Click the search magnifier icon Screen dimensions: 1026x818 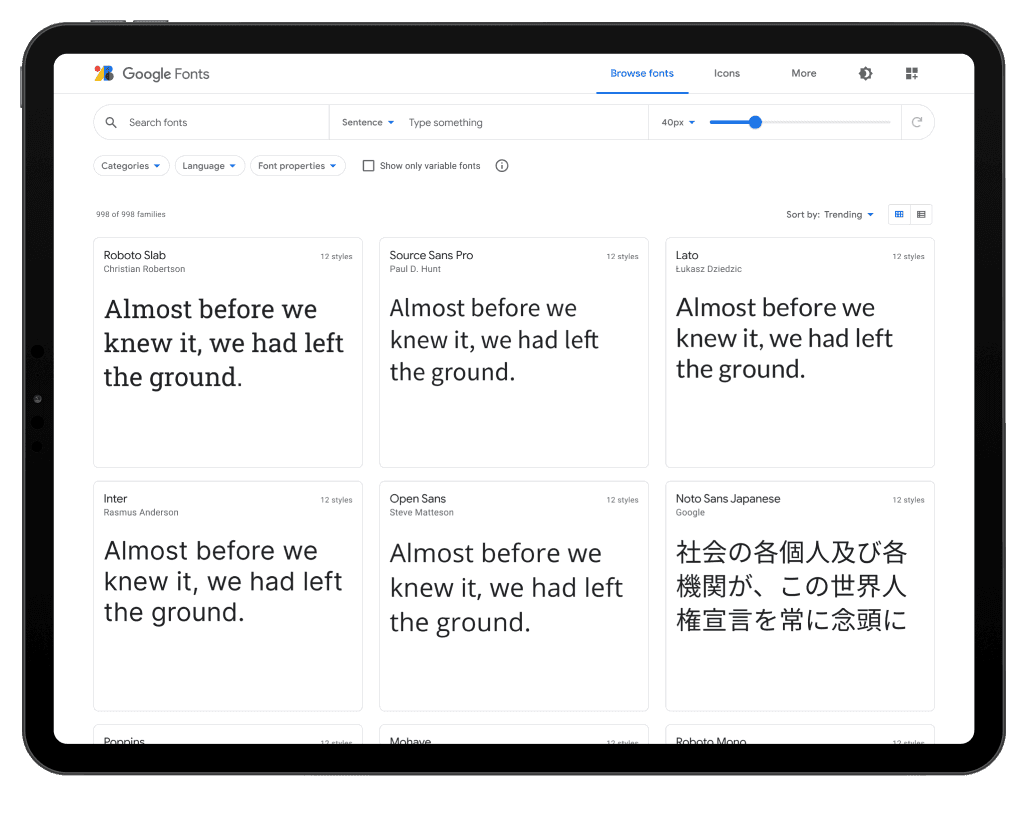click(x=111, y=122)
